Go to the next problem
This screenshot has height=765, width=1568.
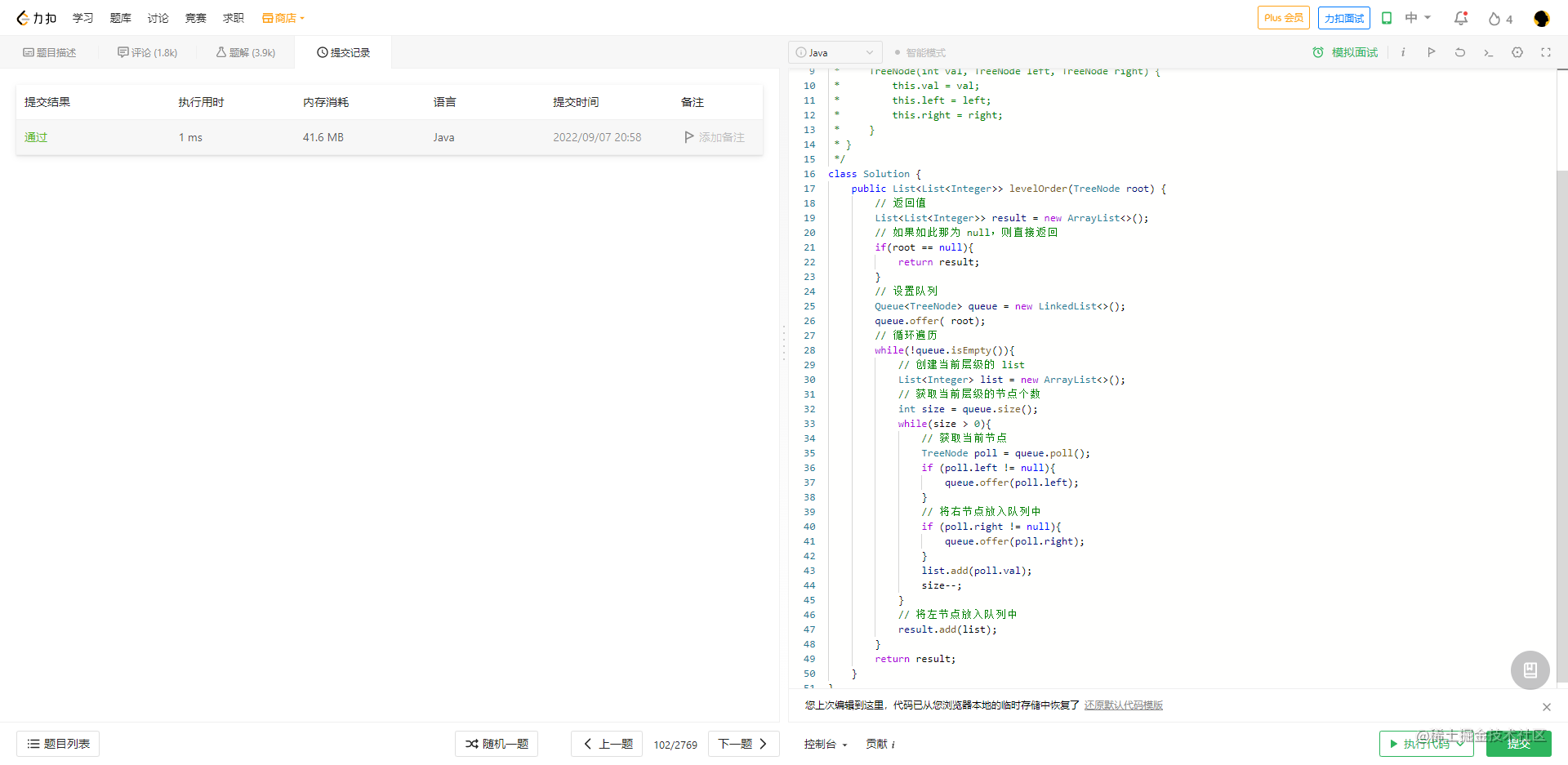[x=744, y=744]
